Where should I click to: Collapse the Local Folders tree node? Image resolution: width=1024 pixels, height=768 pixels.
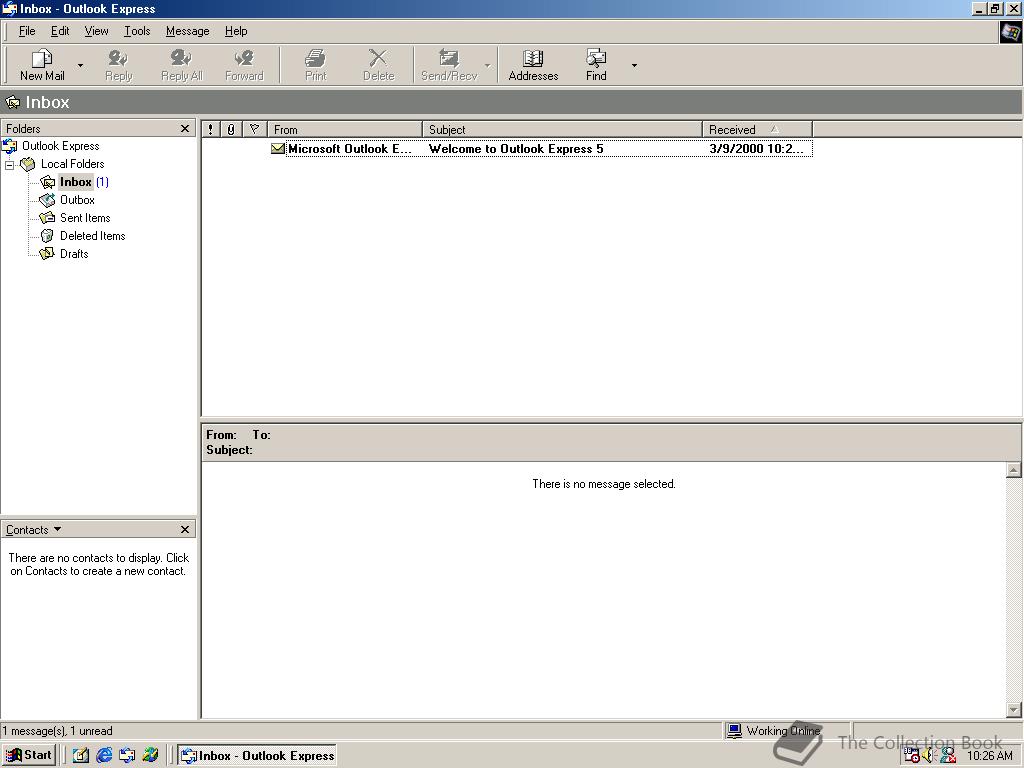coord(9,165)
